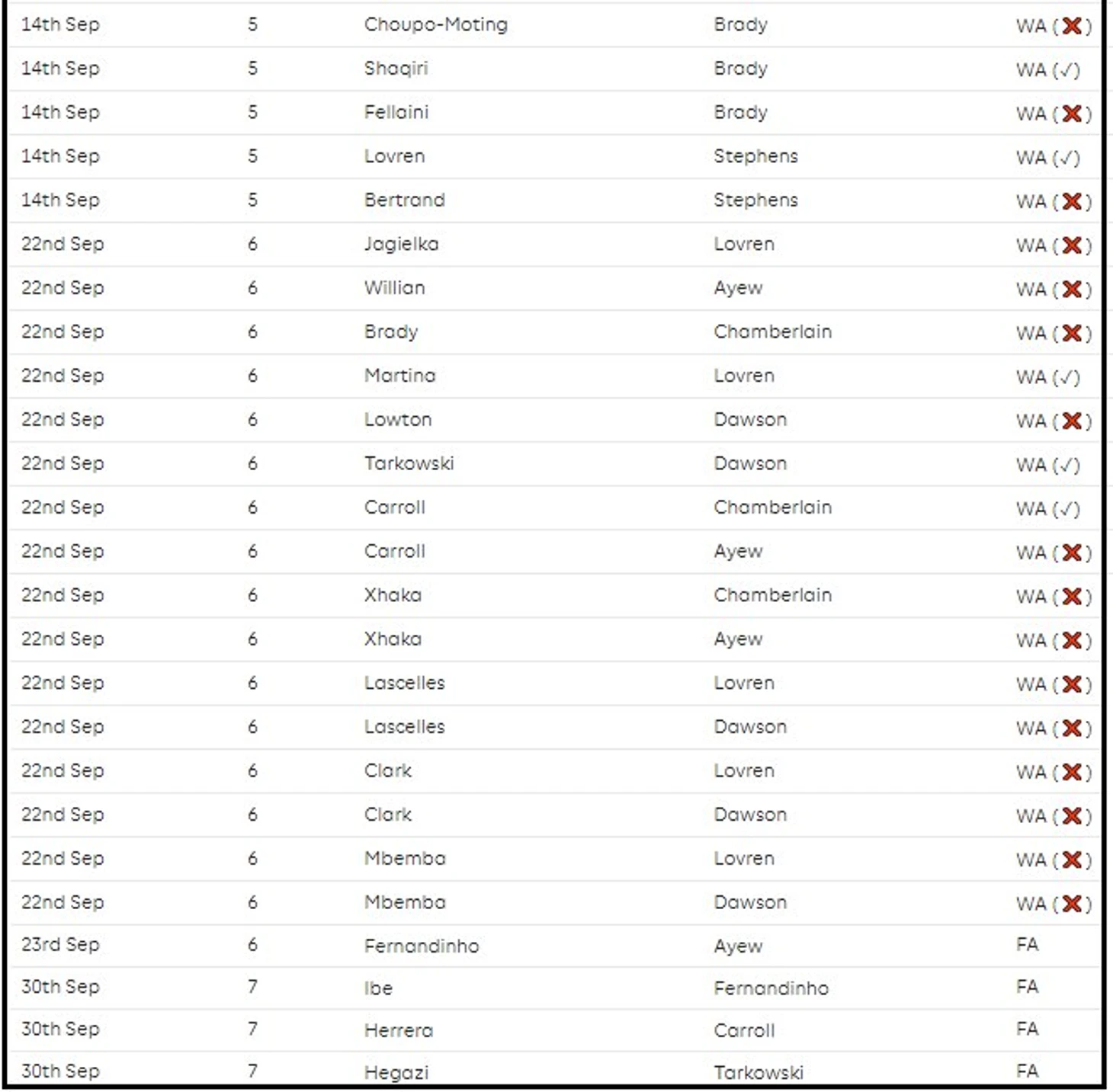Click the red X in Lowton Dawson row
The width and height of the screenshot is (1113, 1092).
pyautogui.click(x=1072, y=421)
